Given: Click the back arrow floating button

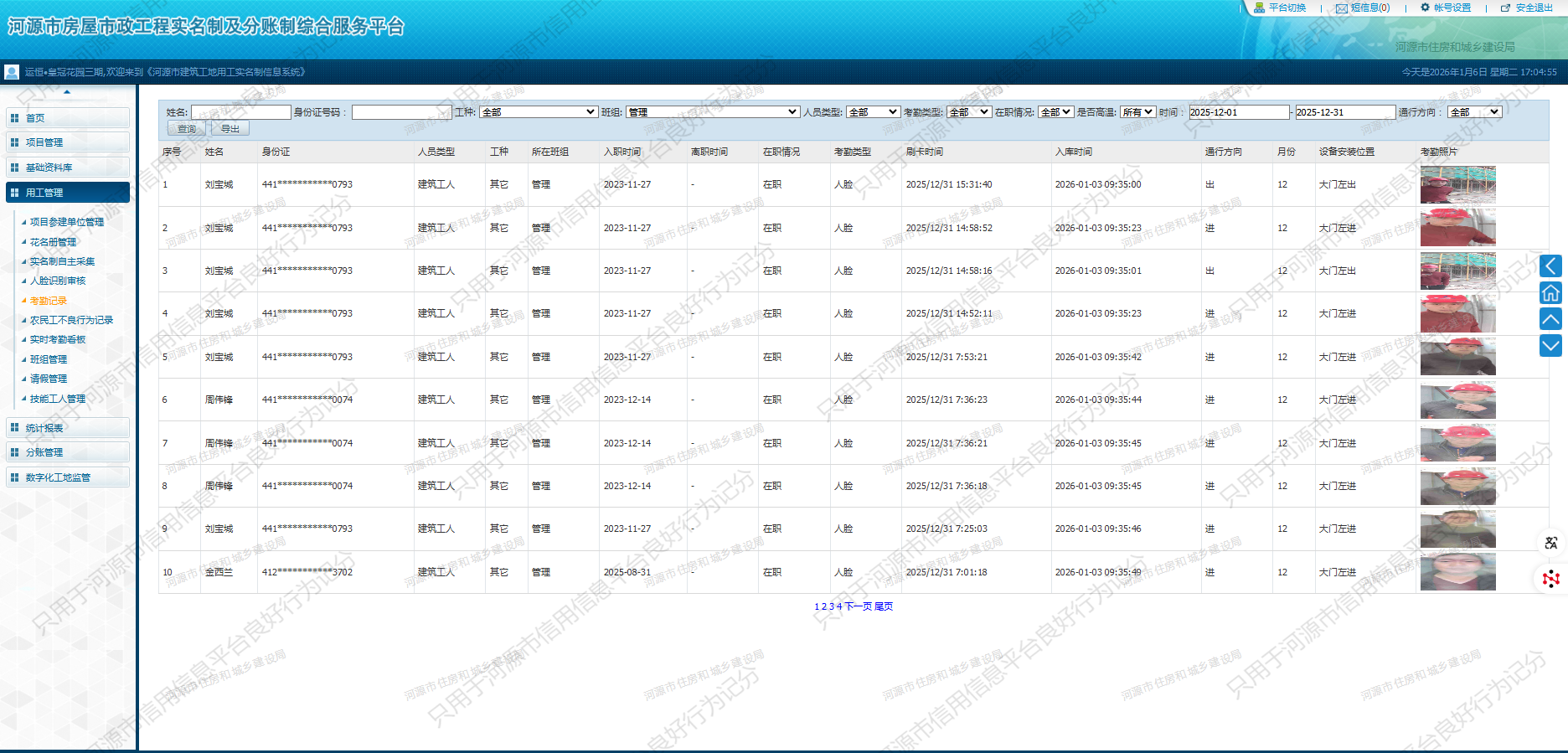Looking at the screenshot, I should [1550, 266].
